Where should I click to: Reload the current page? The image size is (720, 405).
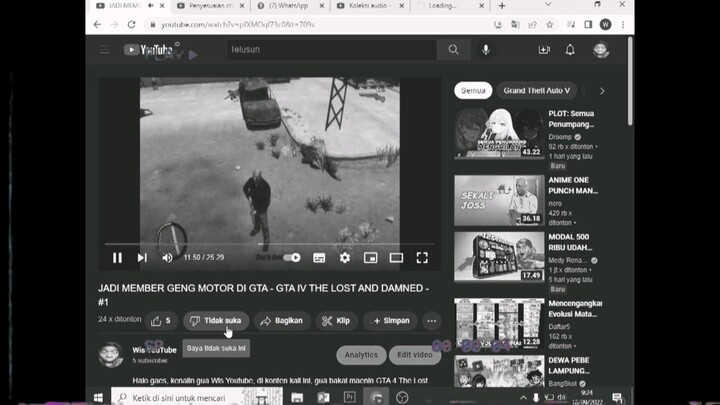click(131, 25)
